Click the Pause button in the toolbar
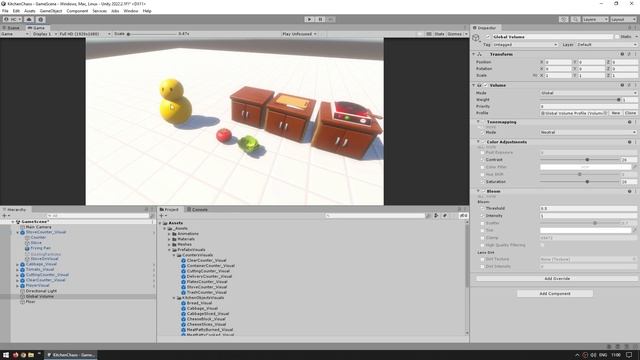The height and width of the screenshot is (360, 640). tap(320, 19)
